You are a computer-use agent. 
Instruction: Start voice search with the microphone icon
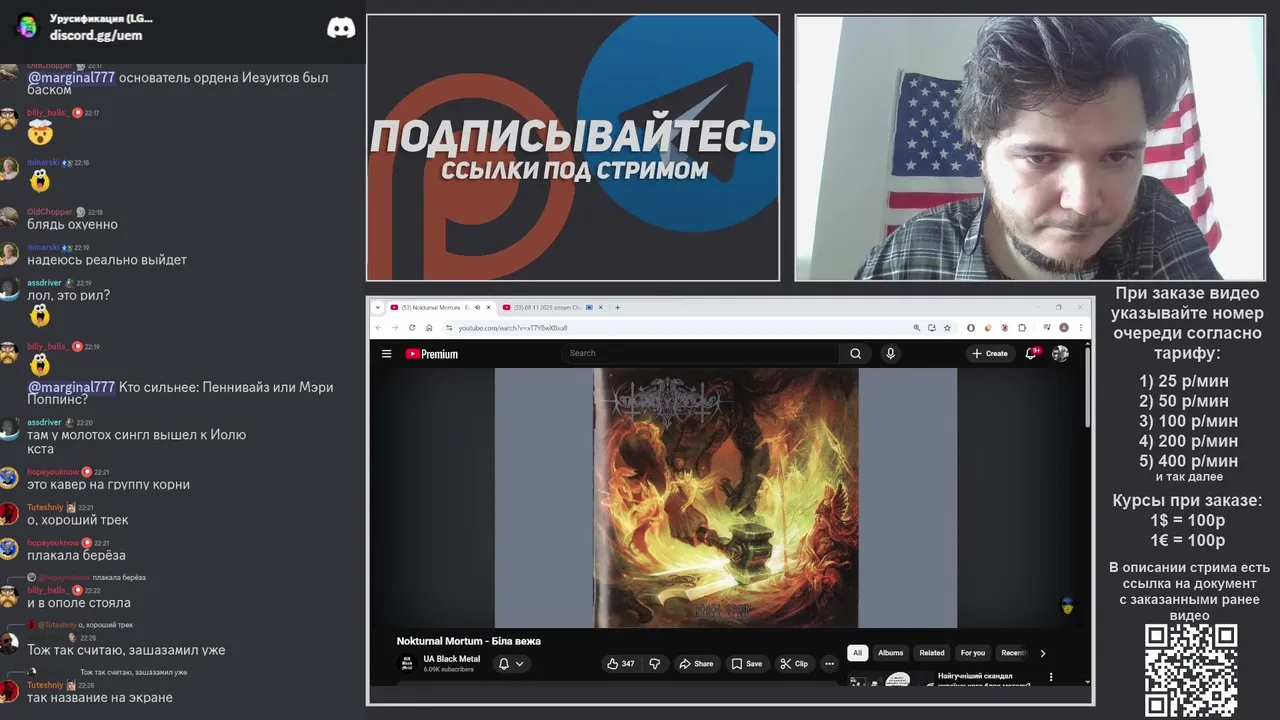tap(890, 353)
